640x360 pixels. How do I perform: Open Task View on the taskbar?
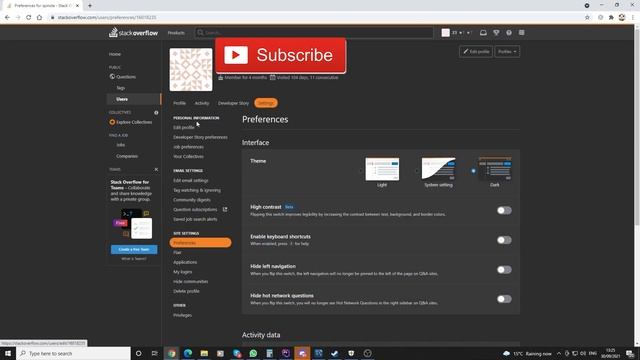click(155, 353)
